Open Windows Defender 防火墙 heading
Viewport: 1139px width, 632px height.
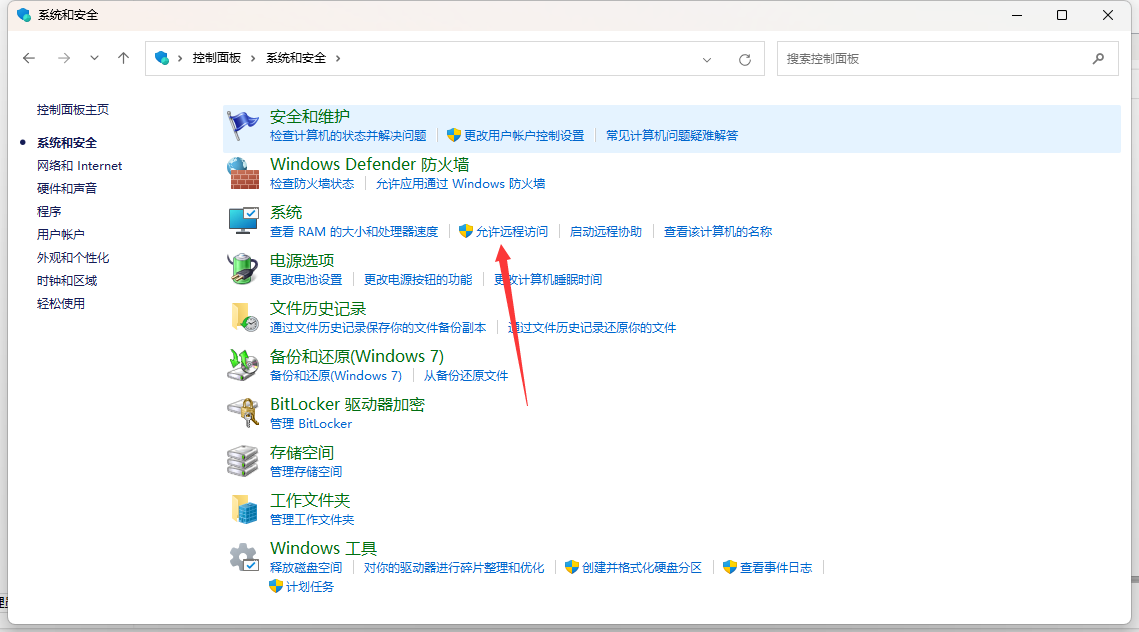[x=370, y=164]
